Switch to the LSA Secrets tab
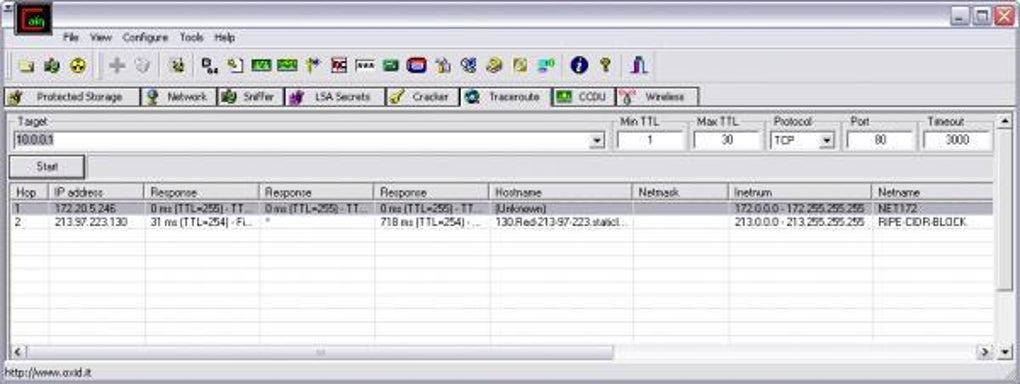 (334, 97)
